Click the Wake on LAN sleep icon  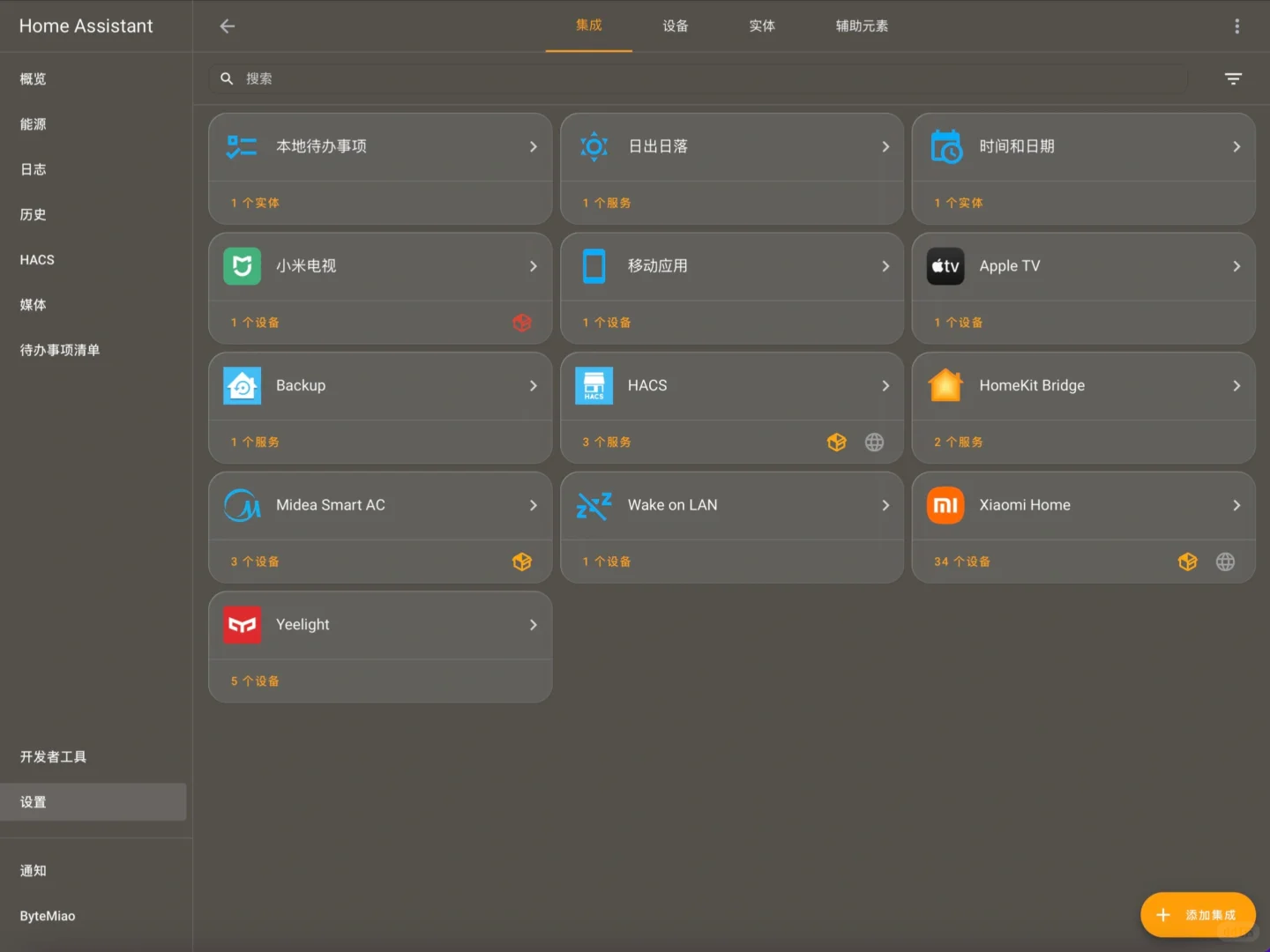pyautogui.click(x=594, y=505)
